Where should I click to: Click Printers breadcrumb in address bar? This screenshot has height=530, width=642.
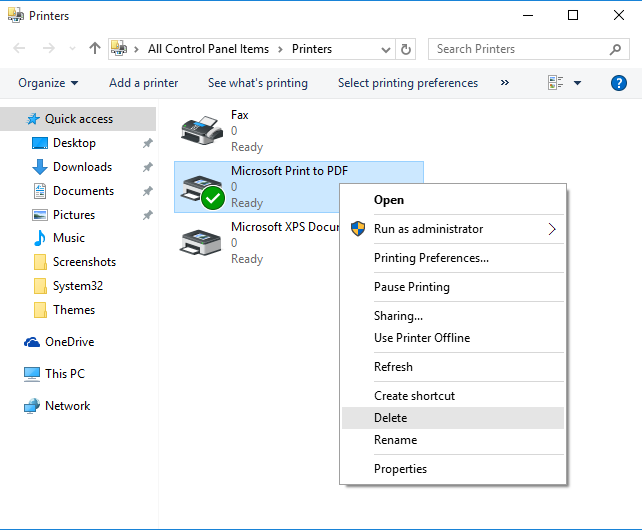pyautogui.click(x=312, y=49)
